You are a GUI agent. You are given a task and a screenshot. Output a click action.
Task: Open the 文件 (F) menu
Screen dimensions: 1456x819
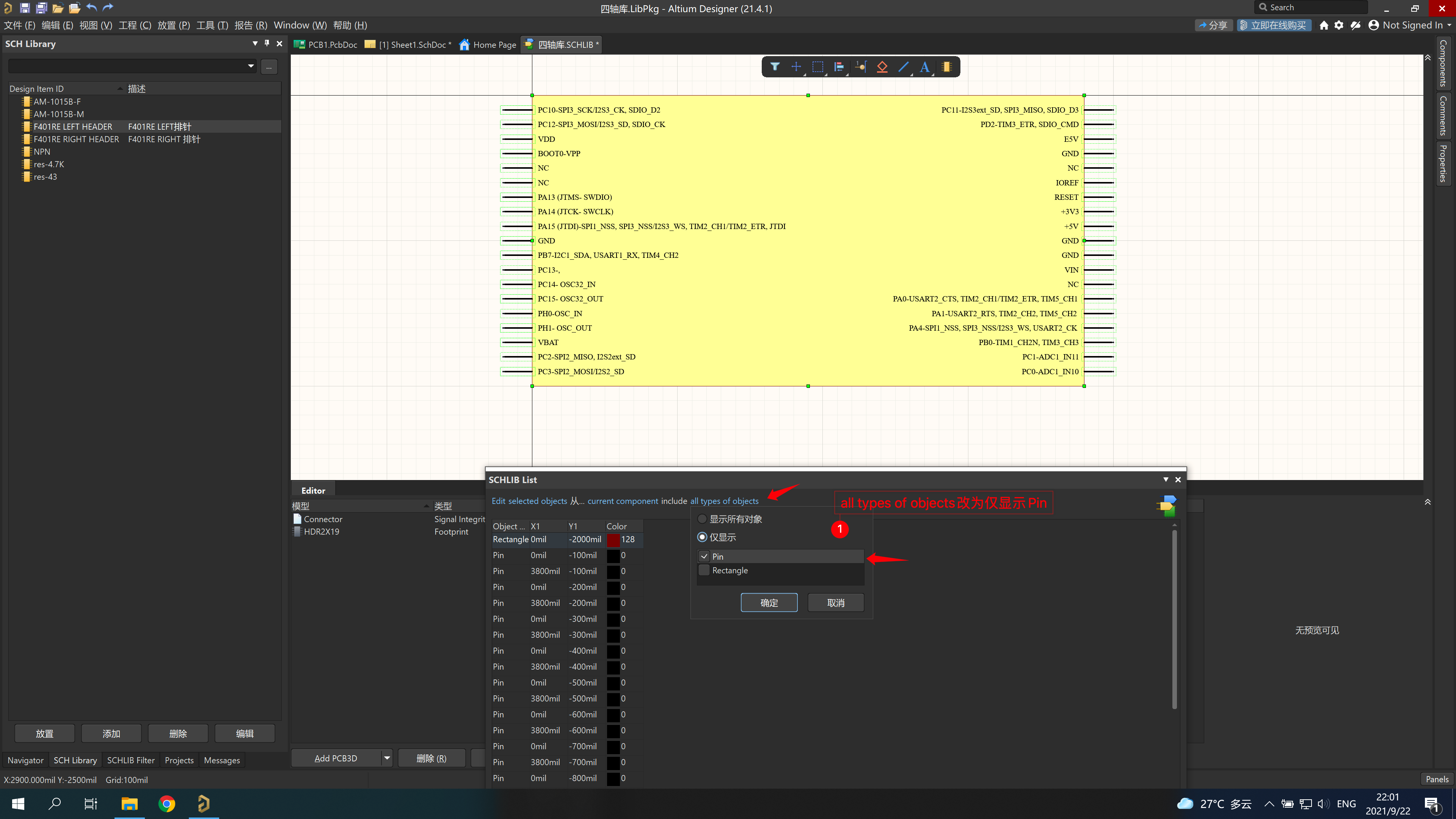pyautogui.click(x=19, y=25)
